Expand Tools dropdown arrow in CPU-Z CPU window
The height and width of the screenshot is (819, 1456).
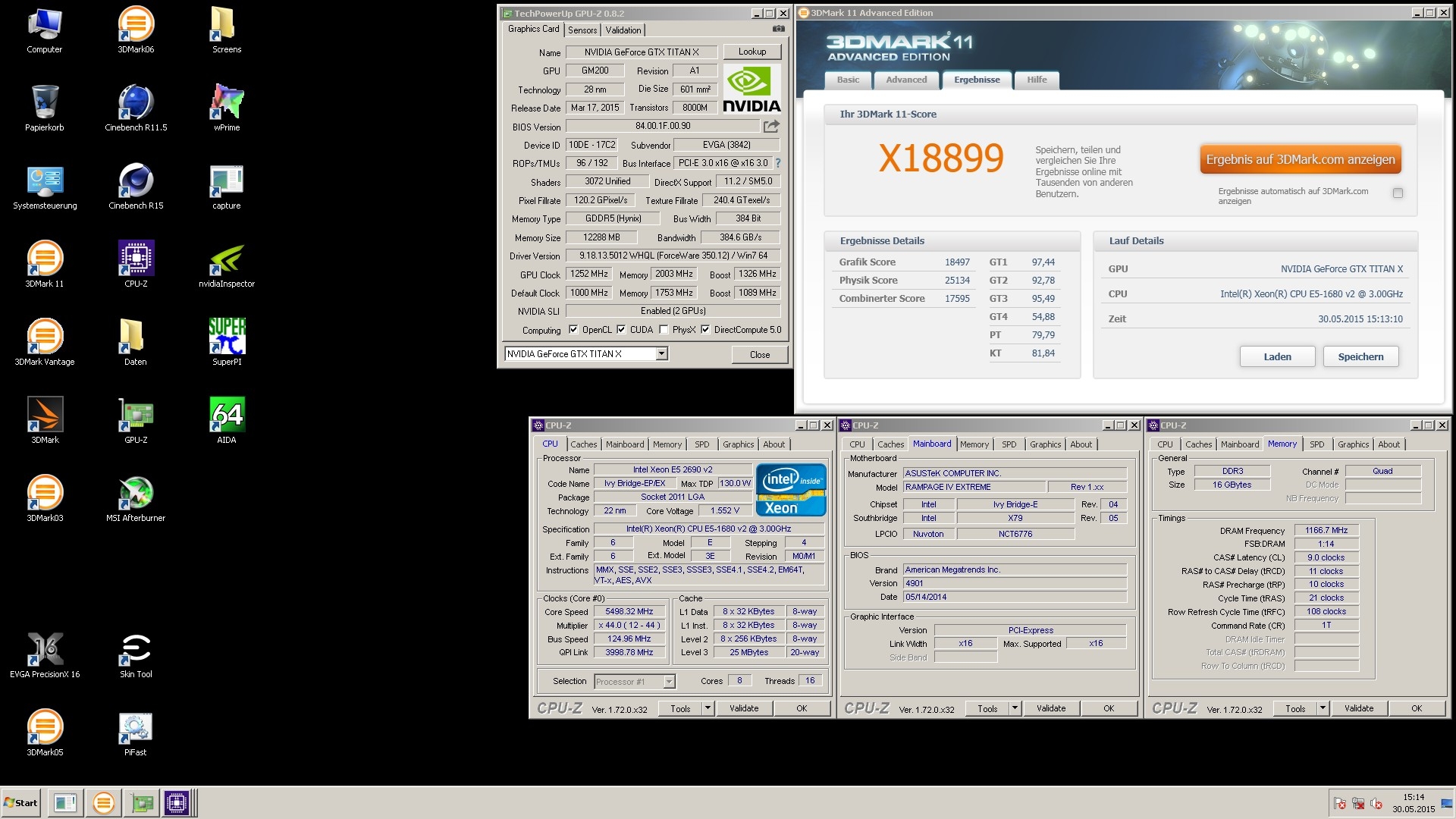pyautogui.click(x=708, y=708)
